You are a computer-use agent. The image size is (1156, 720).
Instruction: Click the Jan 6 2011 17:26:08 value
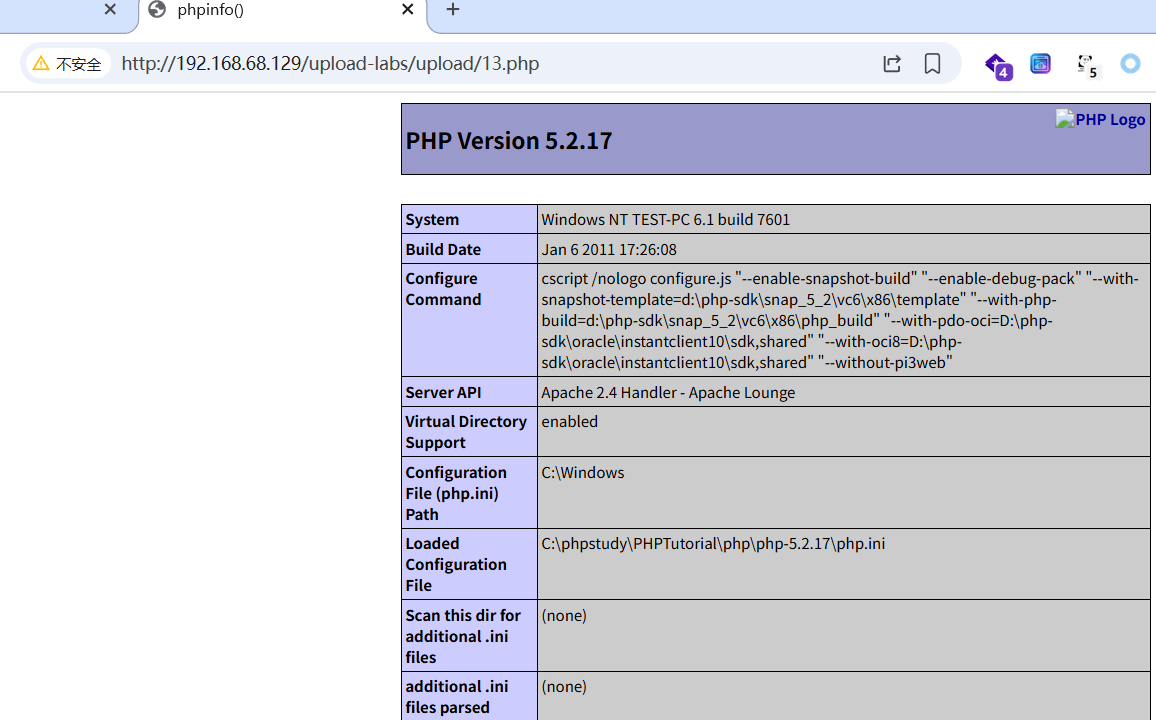click(x=609, y=250)
